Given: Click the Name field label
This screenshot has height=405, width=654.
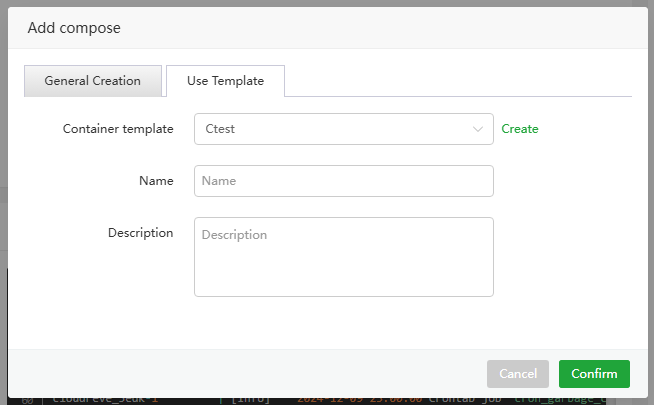Looking at the screenshot, I should pos(156,181).
